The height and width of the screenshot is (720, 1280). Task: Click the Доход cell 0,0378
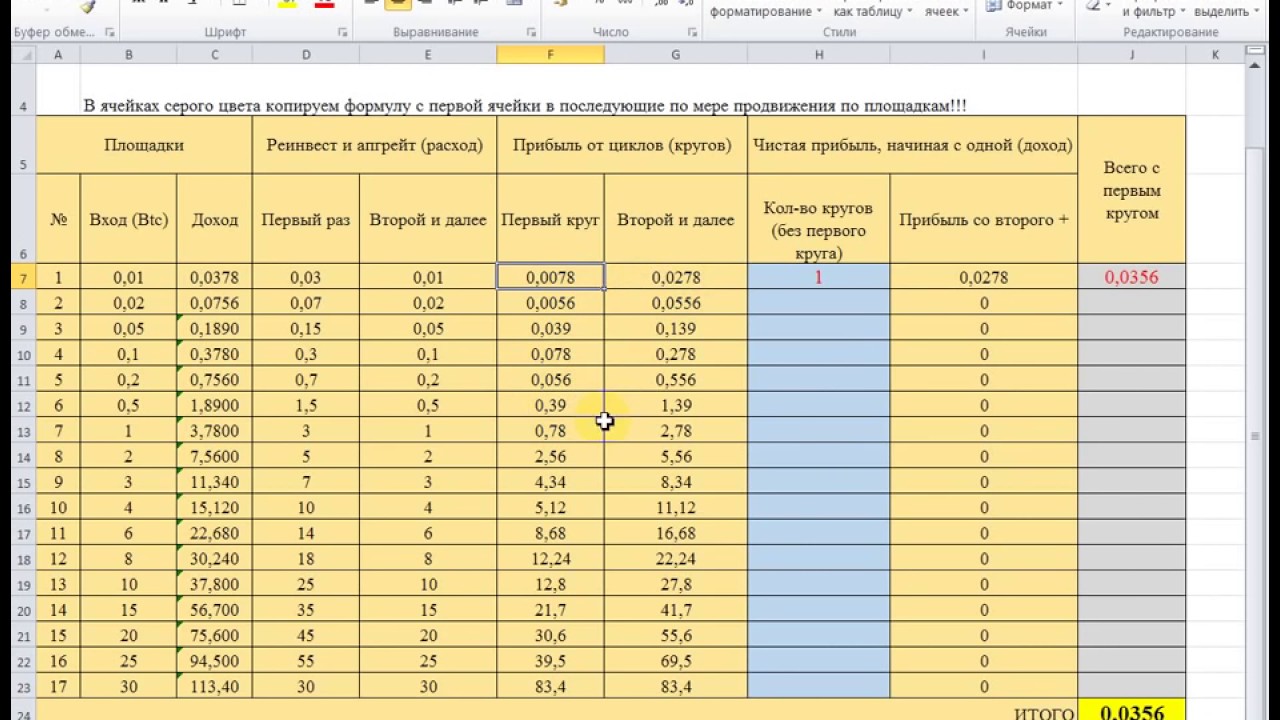pyautogui.click(x=214, y=277)
